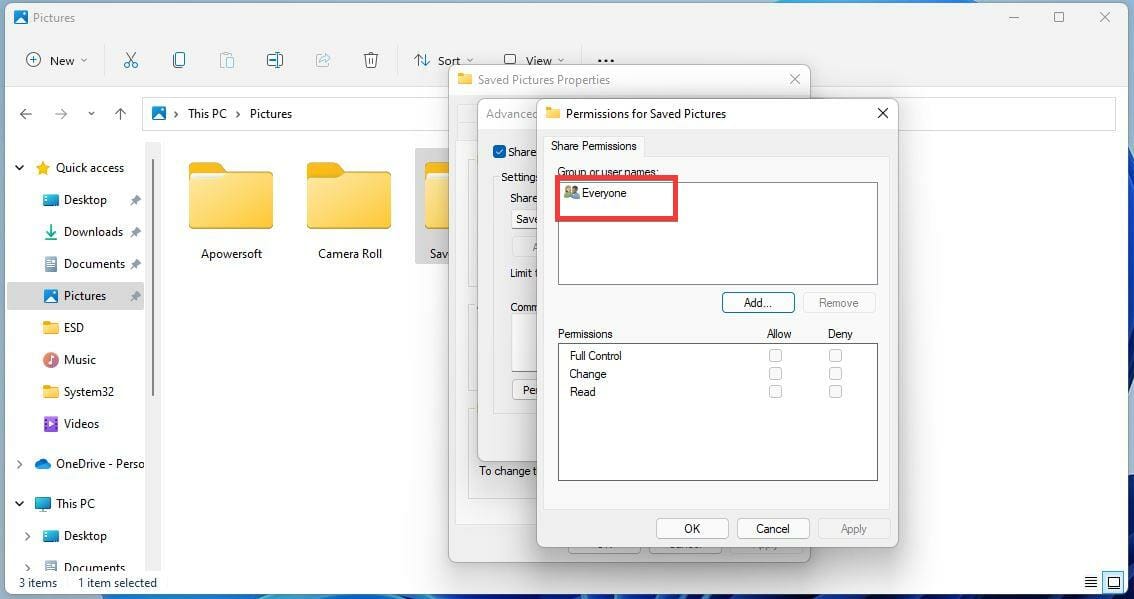Go back with the left arrow icon
The image size is (1134, 599).
[26, 114]
